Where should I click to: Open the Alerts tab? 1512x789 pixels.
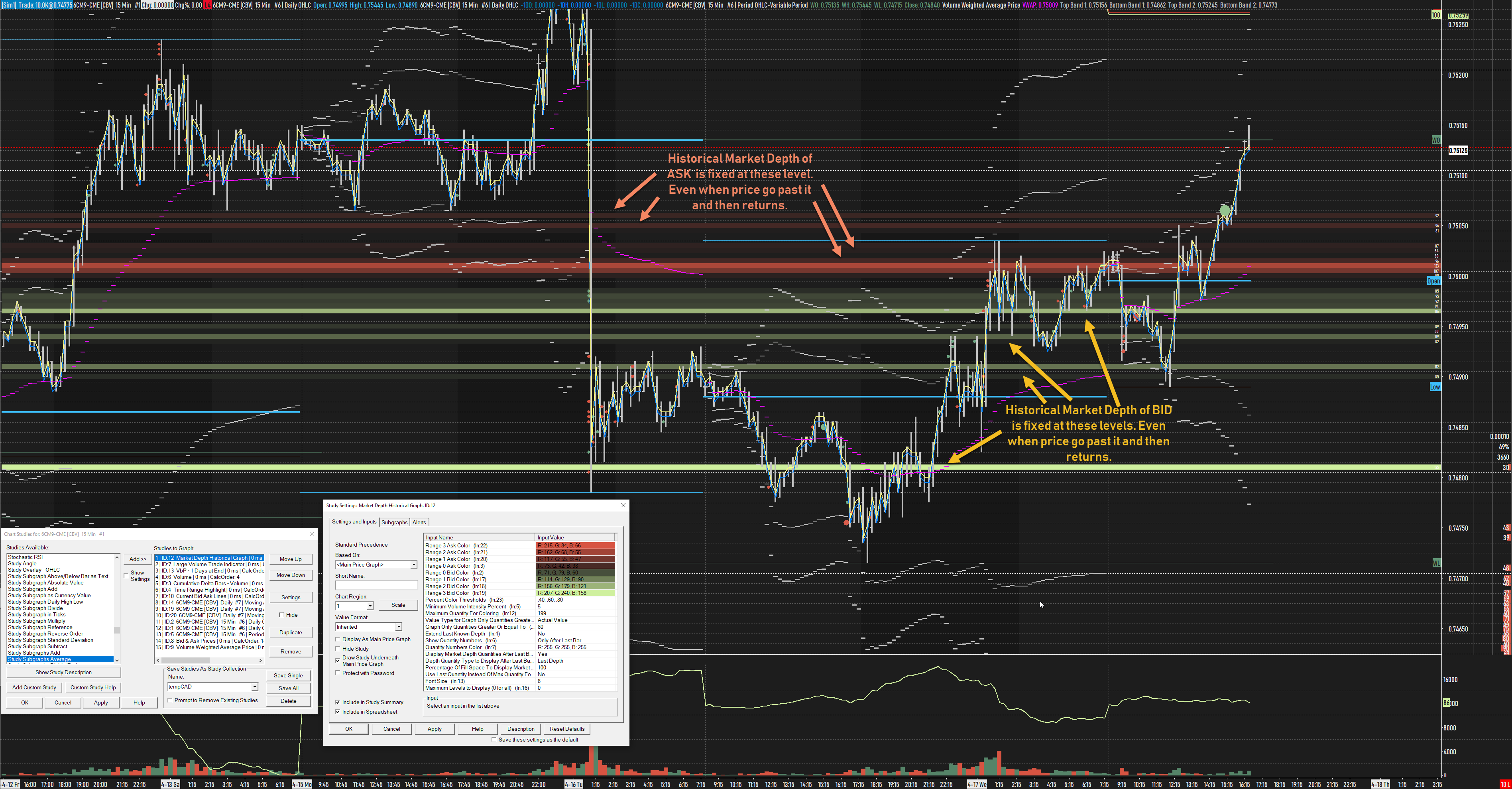click(x=419, y=522)
